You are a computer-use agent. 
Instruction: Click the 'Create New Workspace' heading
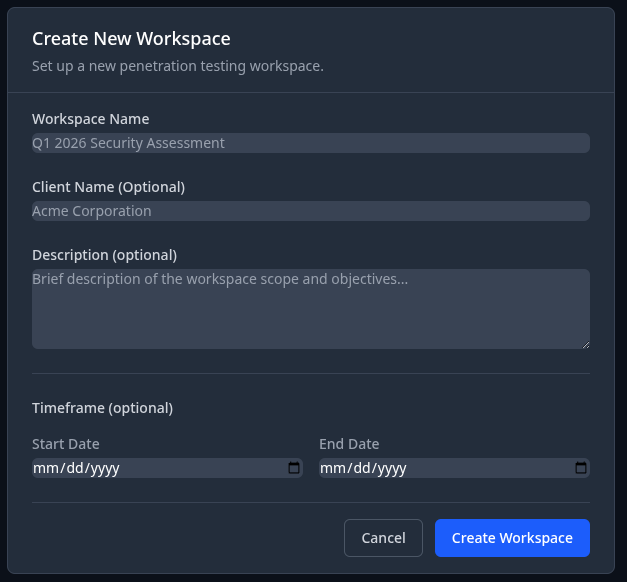pyautogui.click(x=131, y=39)
